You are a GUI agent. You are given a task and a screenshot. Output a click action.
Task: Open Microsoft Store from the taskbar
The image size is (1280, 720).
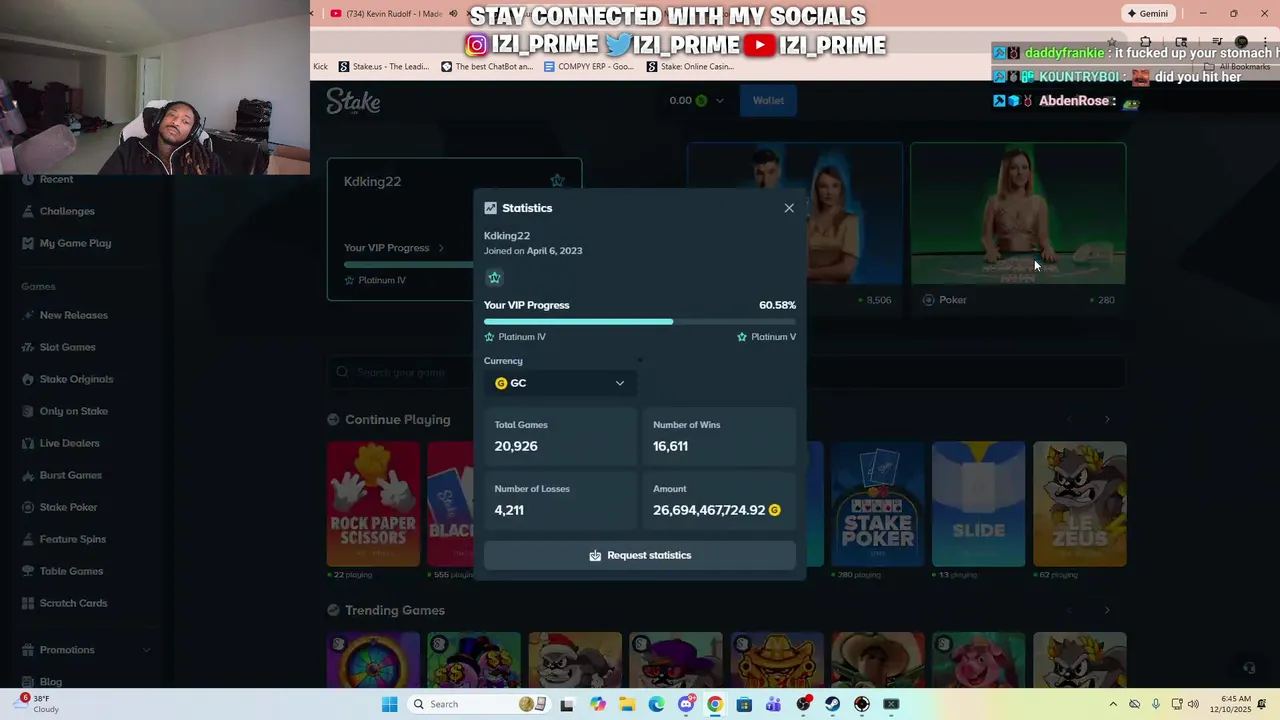tap(744, 704)
